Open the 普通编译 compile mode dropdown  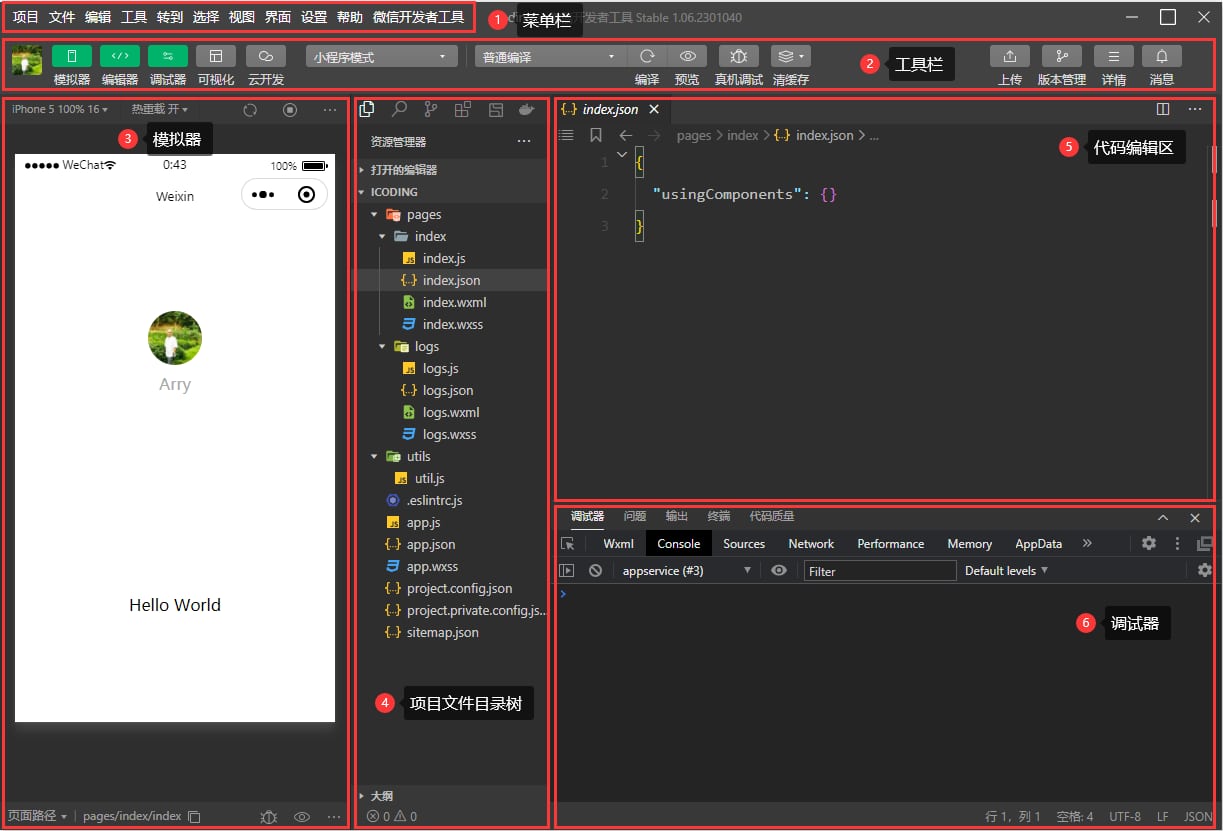tap(549, 57)
